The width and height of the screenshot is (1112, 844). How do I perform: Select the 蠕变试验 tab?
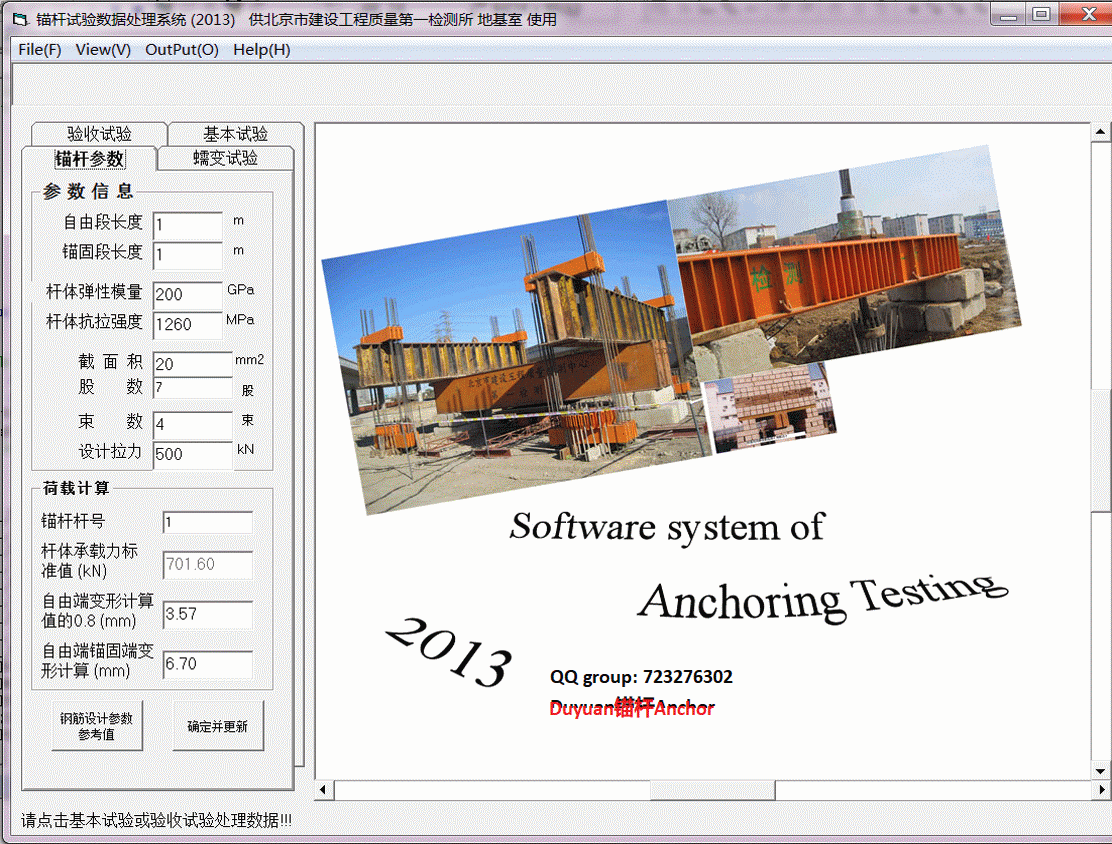pos(225,158)
